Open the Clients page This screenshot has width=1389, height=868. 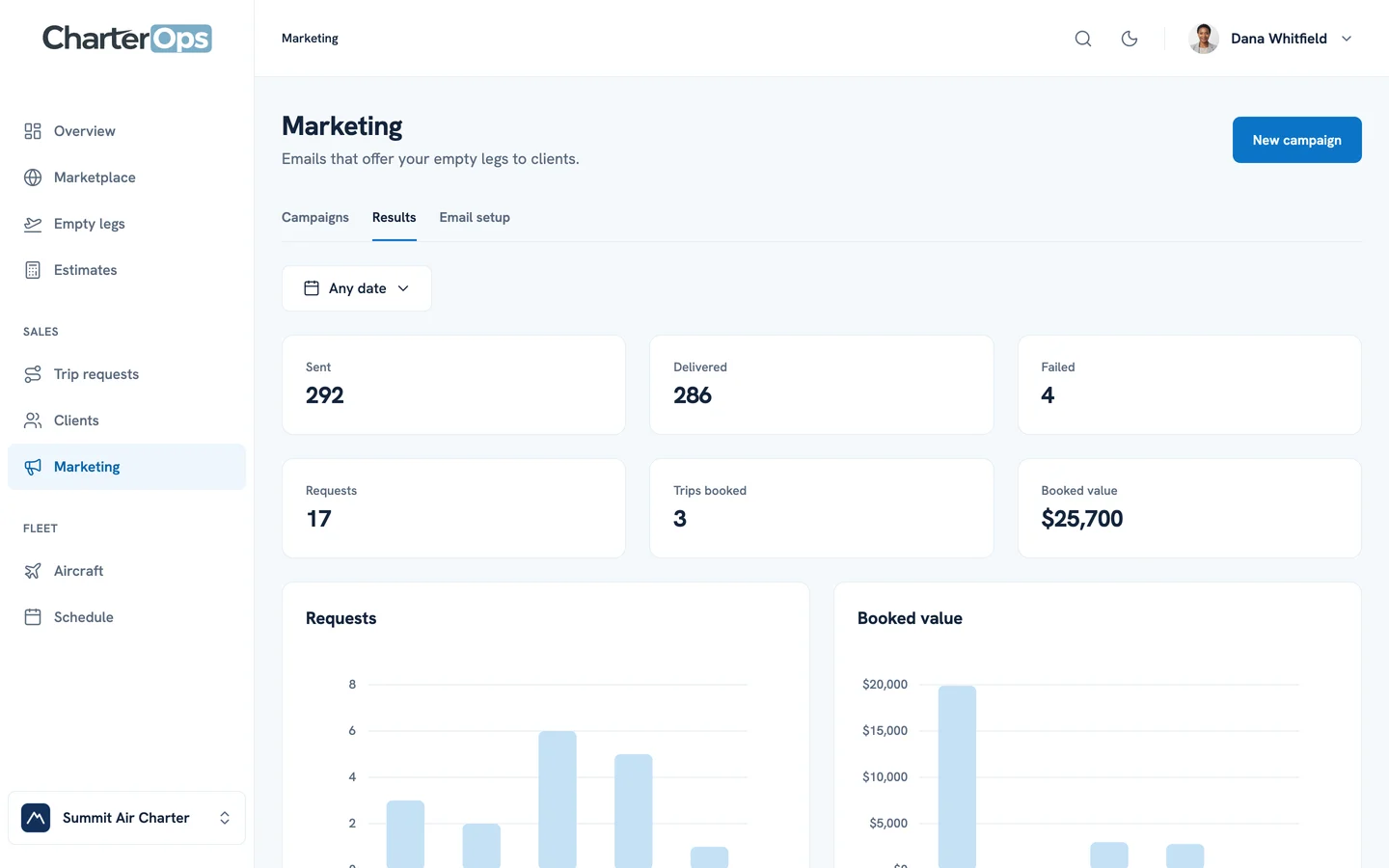(x=126, y=420)
